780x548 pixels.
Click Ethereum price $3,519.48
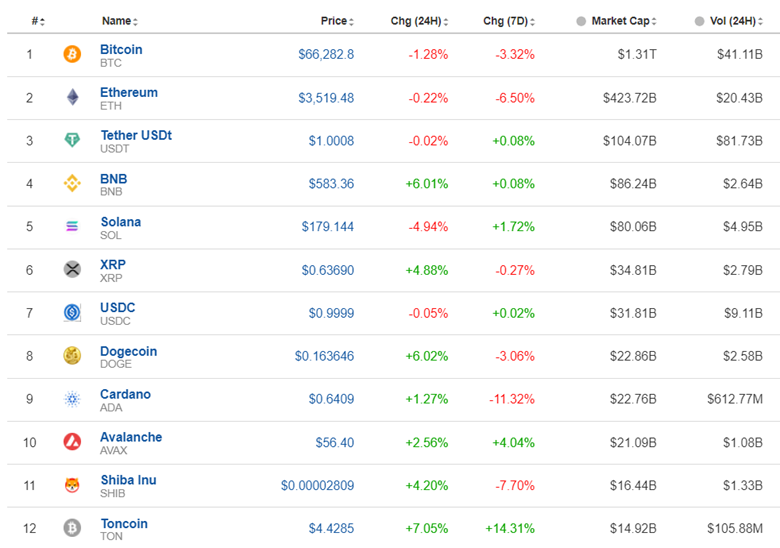point(326,98)
